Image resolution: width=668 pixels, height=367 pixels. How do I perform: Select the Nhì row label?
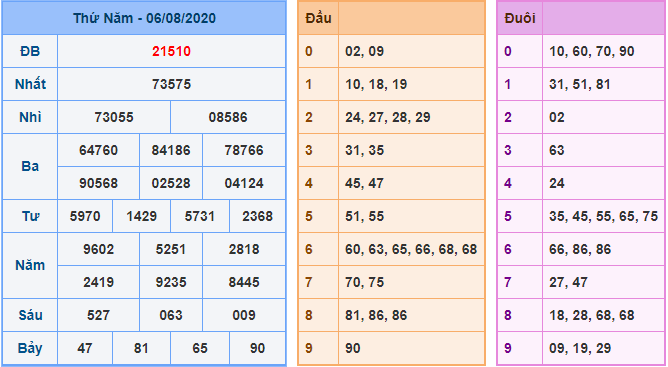pos(30,117)
